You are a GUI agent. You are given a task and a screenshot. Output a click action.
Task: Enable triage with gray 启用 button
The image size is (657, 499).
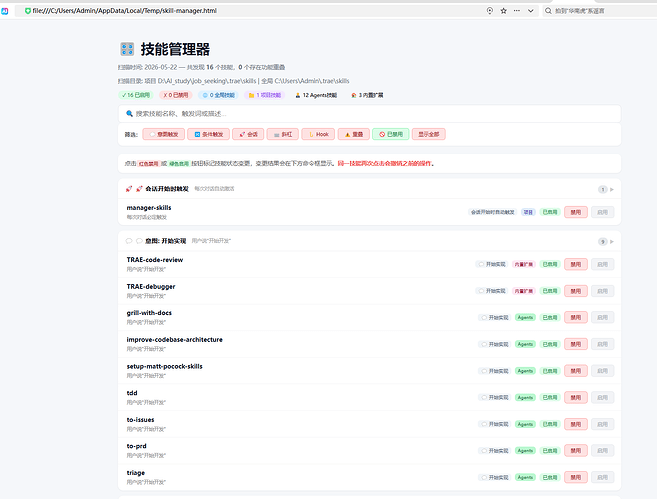click(603, 477)
